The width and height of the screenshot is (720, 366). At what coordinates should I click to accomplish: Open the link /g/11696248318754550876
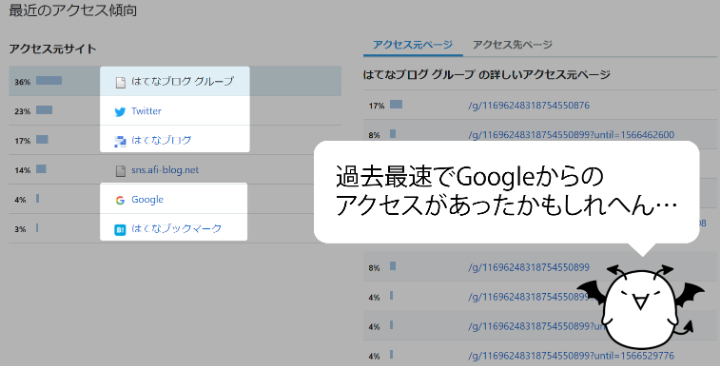coord(529,106)
